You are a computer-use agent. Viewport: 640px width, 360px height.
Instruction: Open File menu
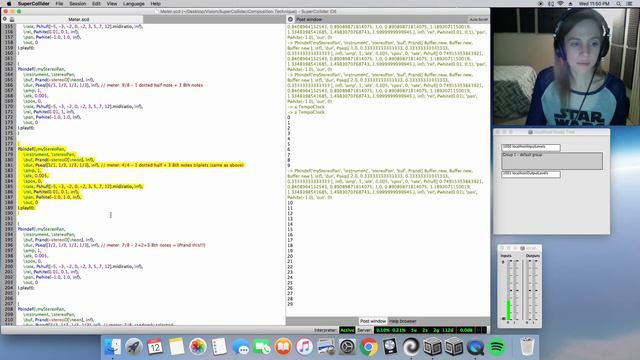59,4
